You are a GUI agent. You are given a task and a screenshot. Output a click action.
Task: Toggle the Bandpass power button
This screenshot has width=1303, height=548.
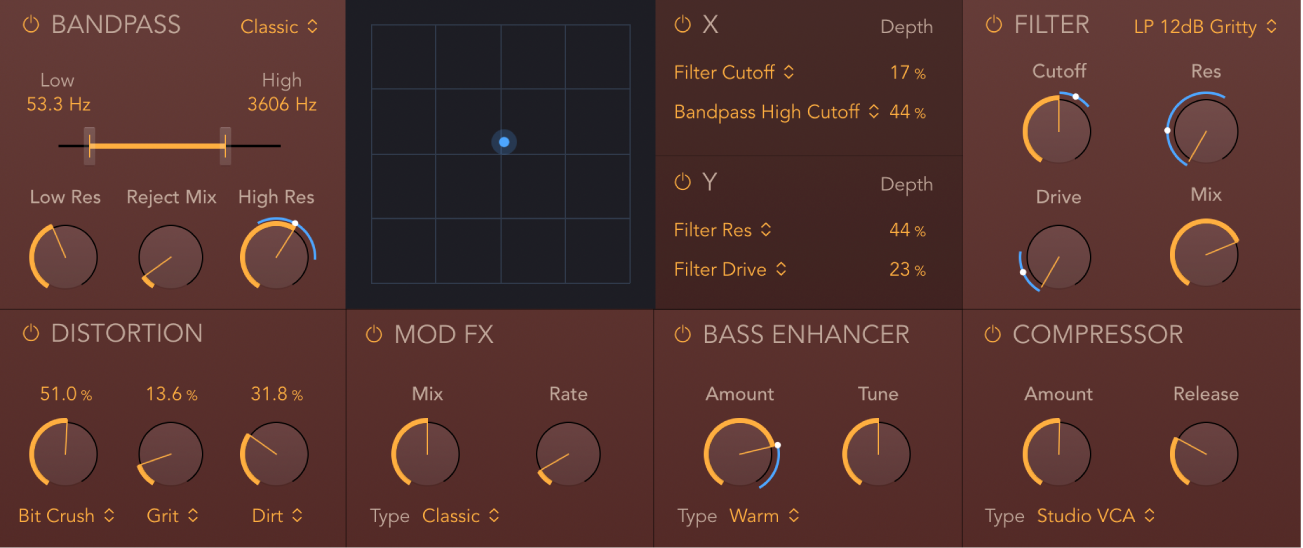click(x=30, y=25)
